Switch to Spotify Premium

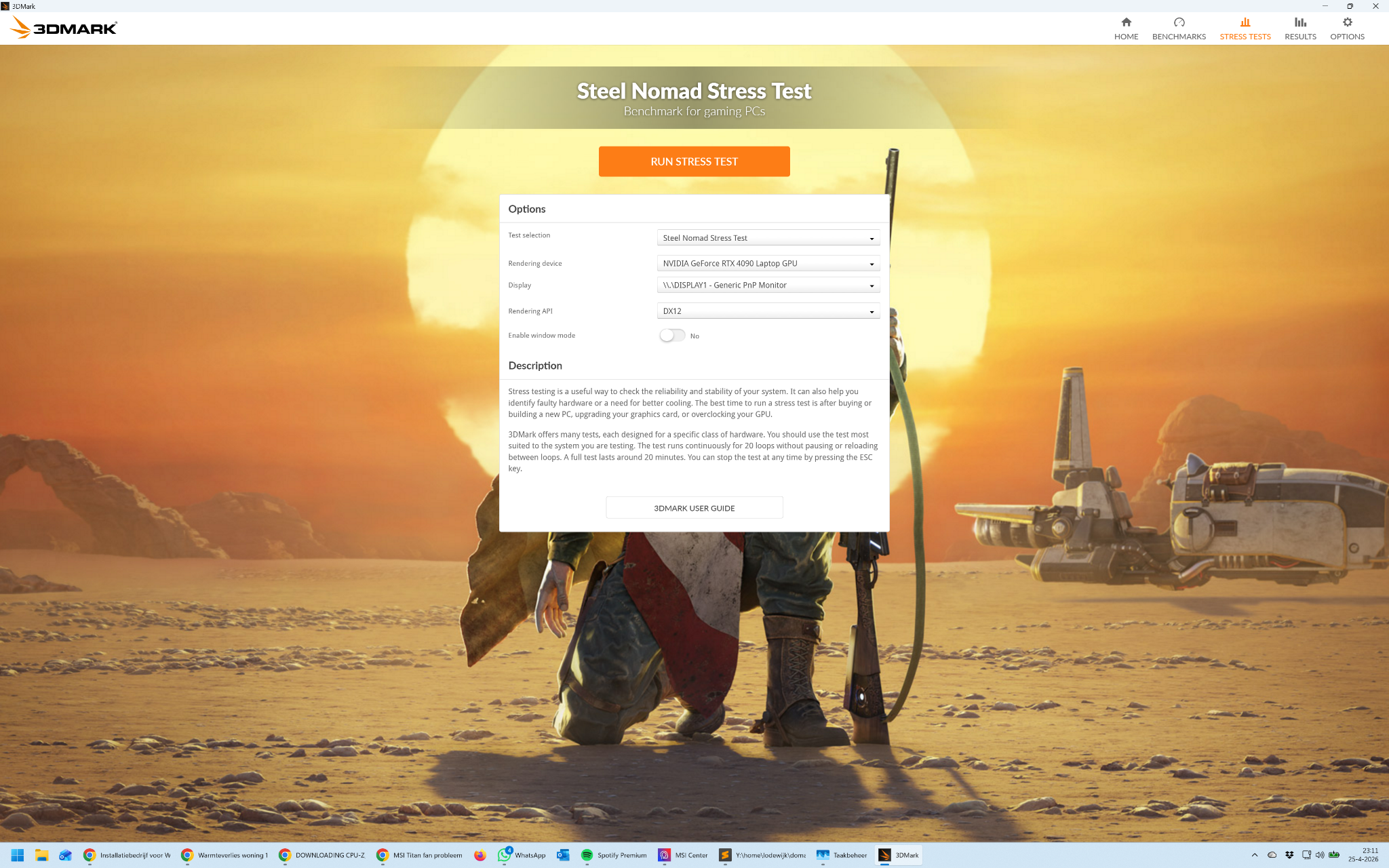(x=614, y=855)
